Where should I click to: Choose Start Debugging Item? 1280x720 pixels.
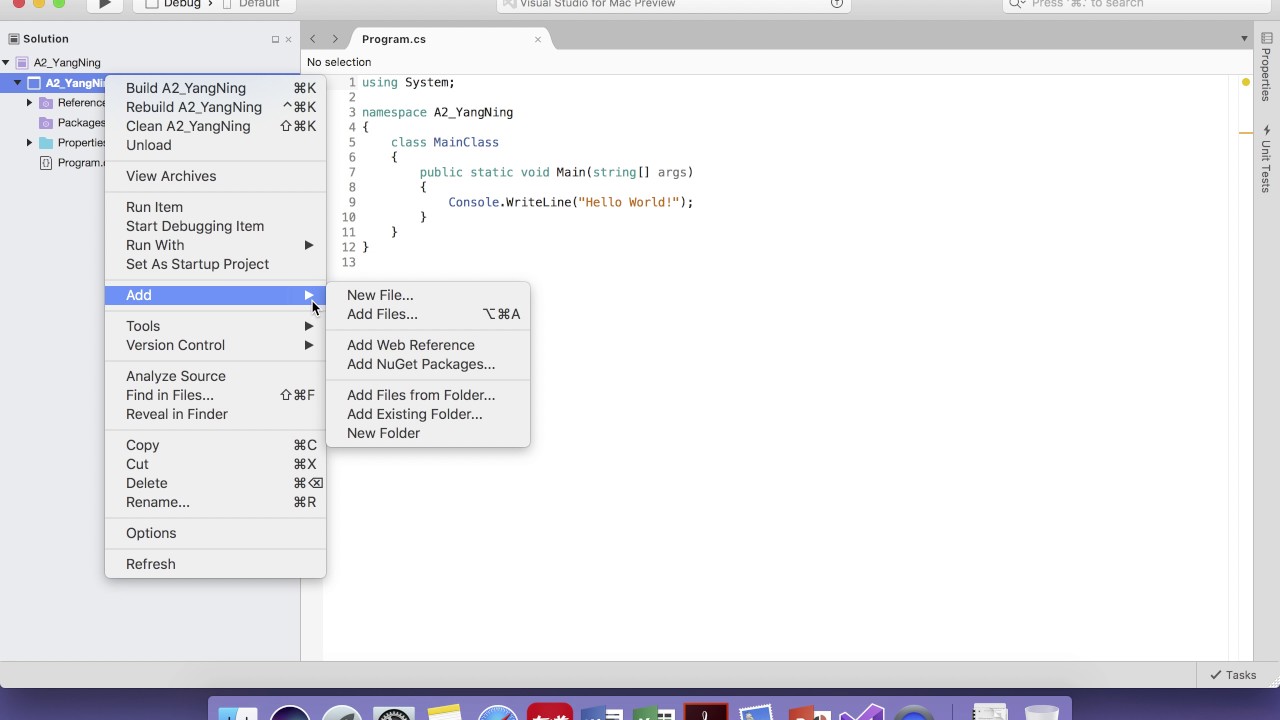coord(215,226)
